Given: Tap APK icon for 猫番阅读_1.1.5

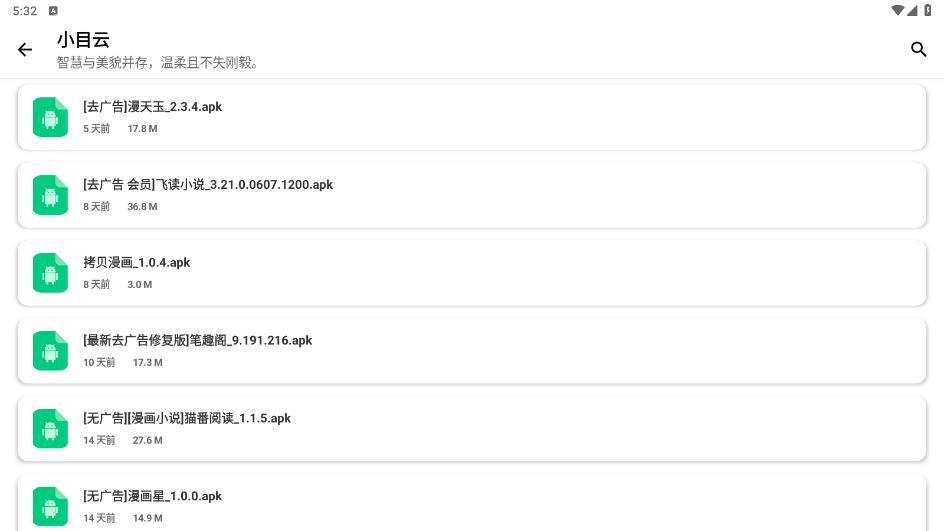Looking at the screenshot, I should [50, 429].
